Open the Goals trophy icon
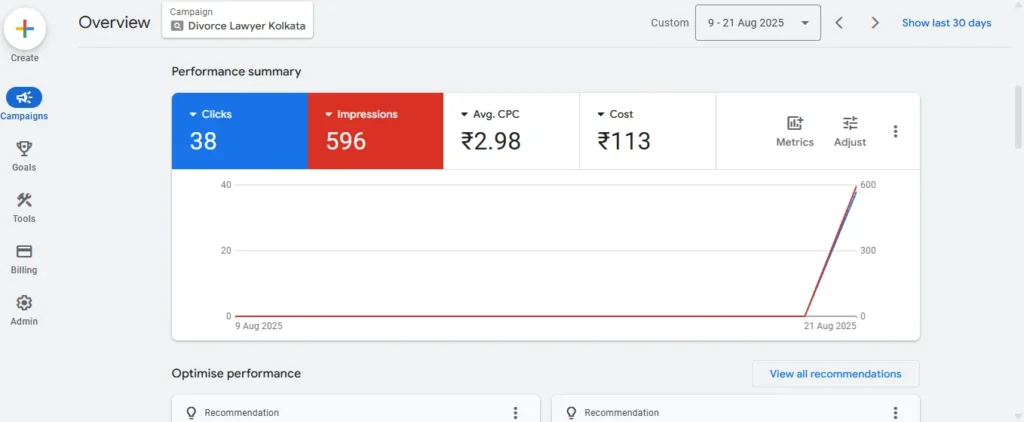 pyautogui.click(x=24, y=149)
